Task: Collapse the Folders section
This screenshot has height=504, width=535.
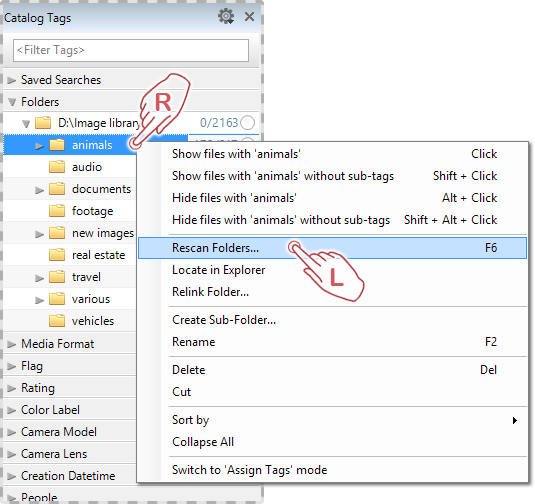Action: 12,102
